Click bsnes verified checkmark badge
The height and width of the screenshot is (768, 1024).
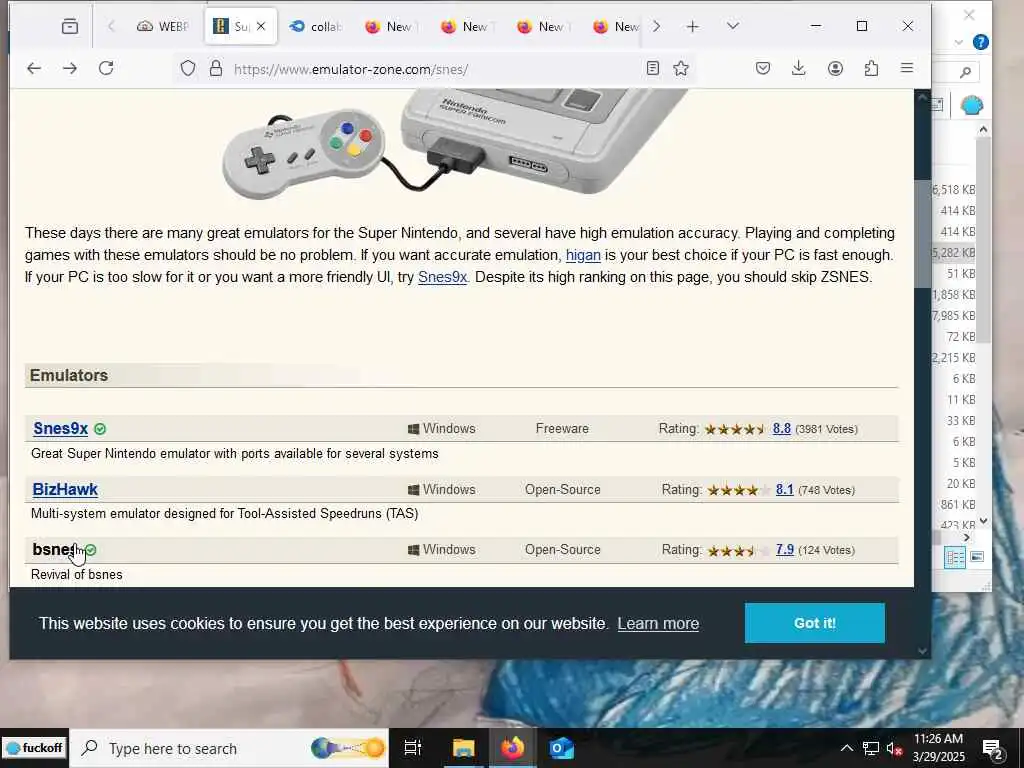[91, 551]
